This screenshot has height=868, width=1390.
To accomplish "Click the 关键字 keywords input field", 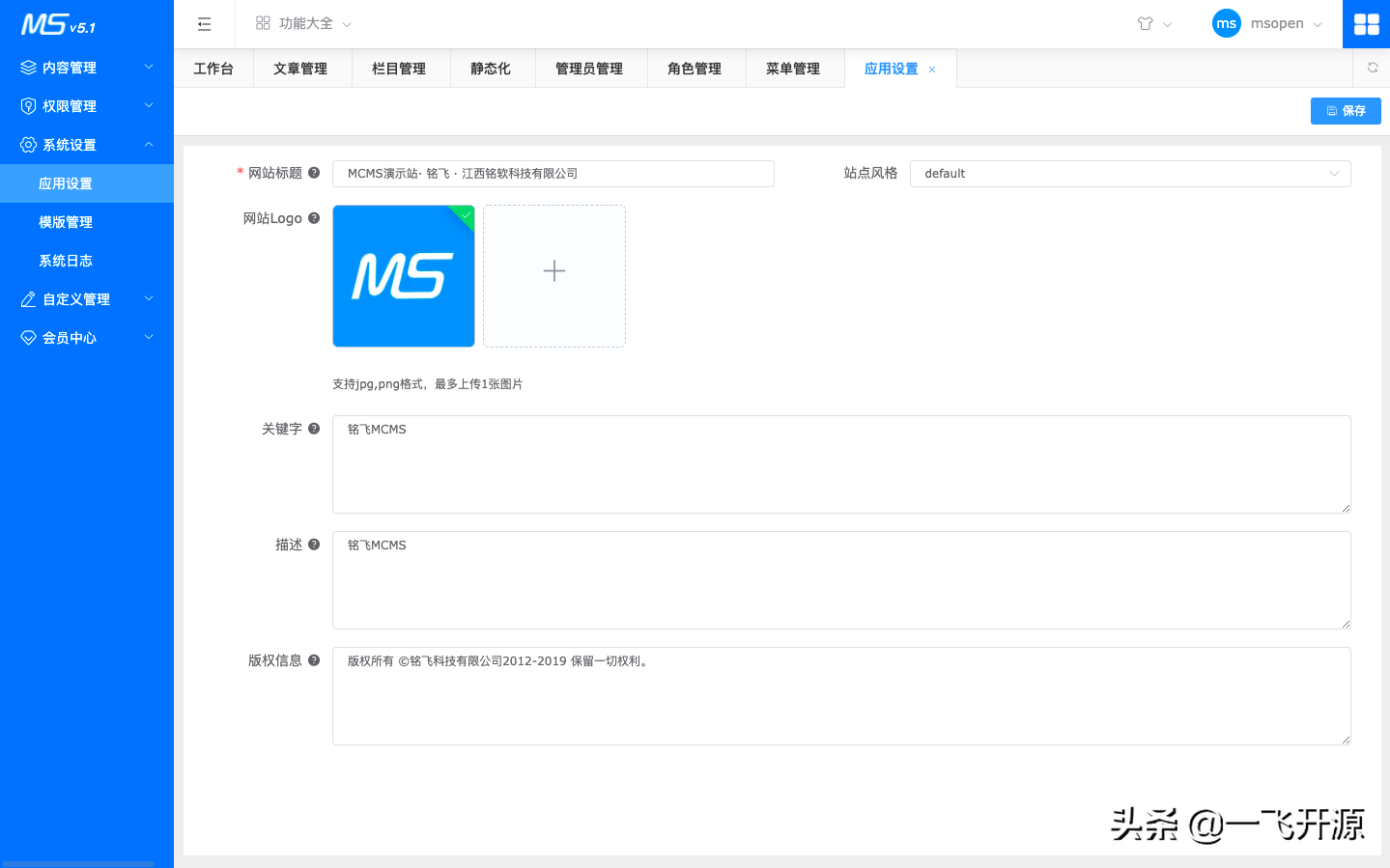I will click(x=840, y=463).
